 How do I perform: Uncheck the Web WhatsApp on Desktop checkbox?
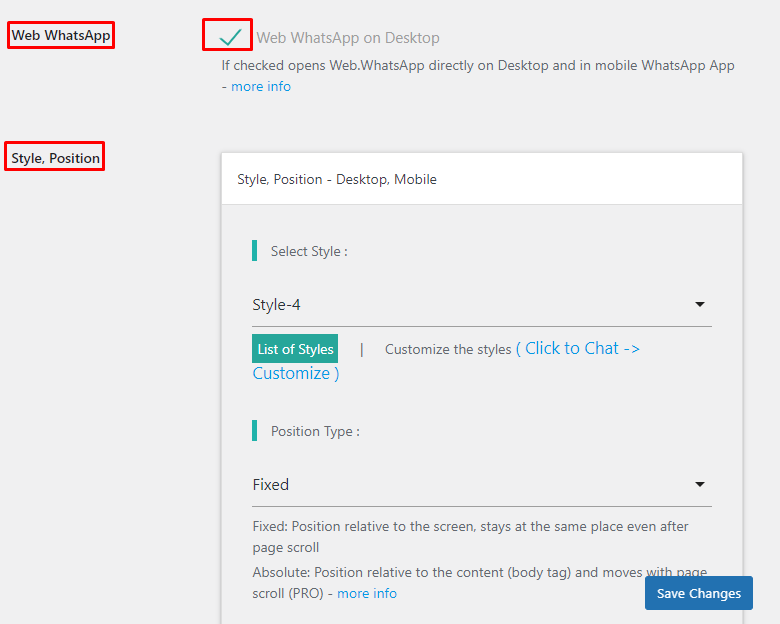pos(230,37)
